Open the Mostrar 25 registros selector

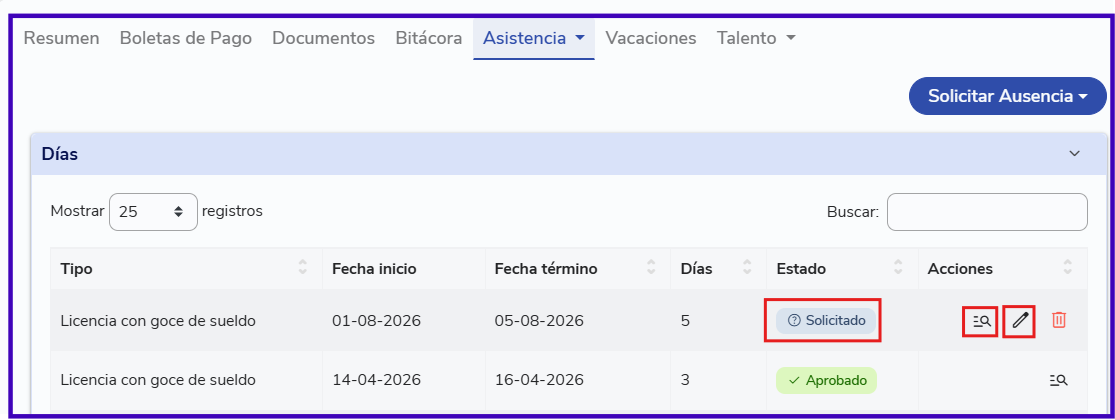point(153,212)
